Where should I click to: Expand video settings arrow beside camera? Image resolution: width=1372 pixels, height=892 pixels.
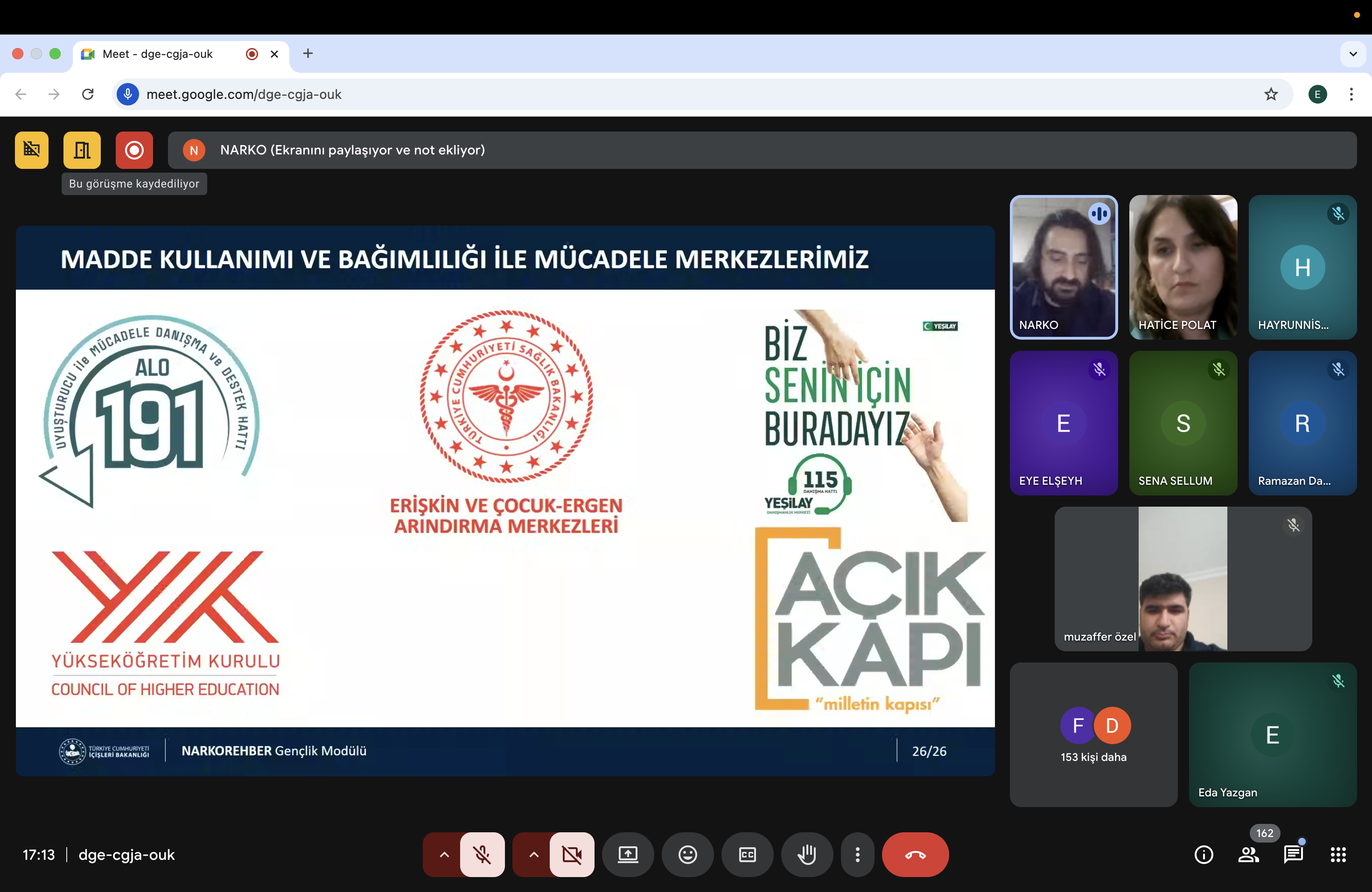coord(534,855)
